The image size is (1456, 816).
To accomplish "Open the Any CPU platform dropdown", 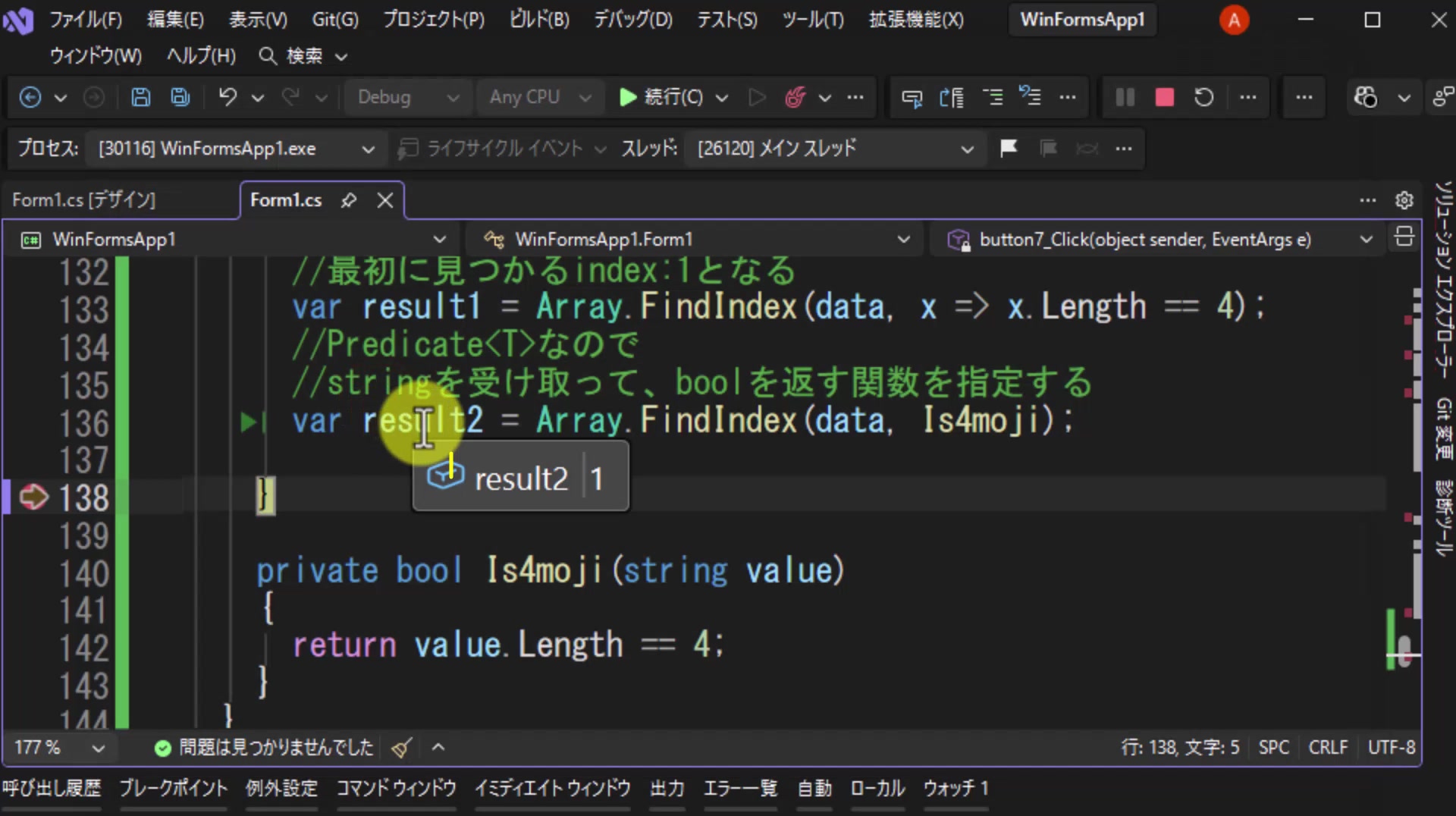I will (x=539, y=97).
